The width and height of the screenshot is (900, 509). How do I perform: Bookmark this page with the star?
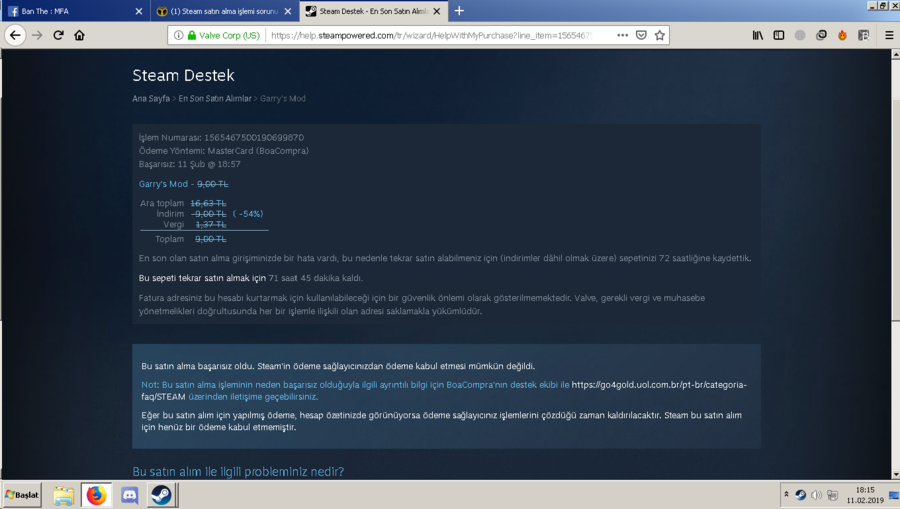660,36
